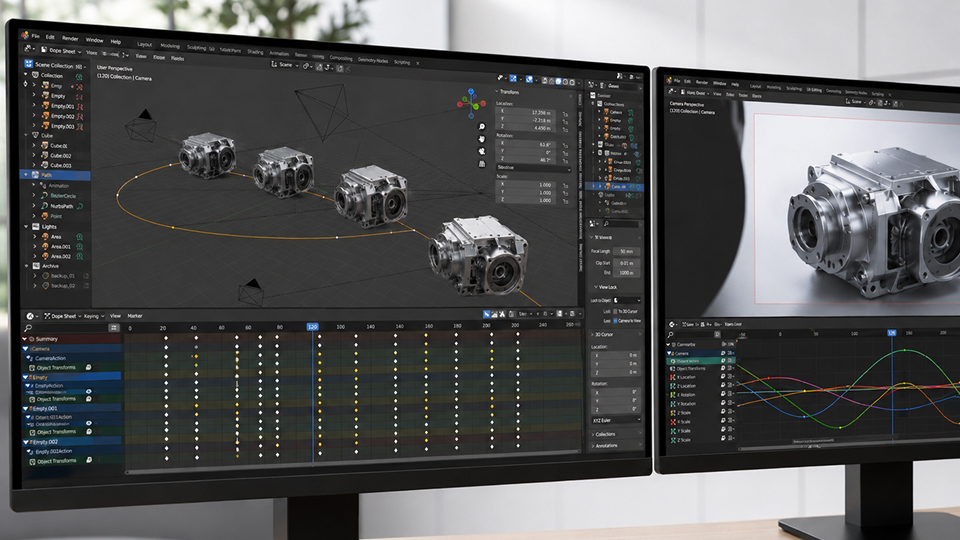Click the viewport navigation axis gizmo

click(x=471, y=103)
